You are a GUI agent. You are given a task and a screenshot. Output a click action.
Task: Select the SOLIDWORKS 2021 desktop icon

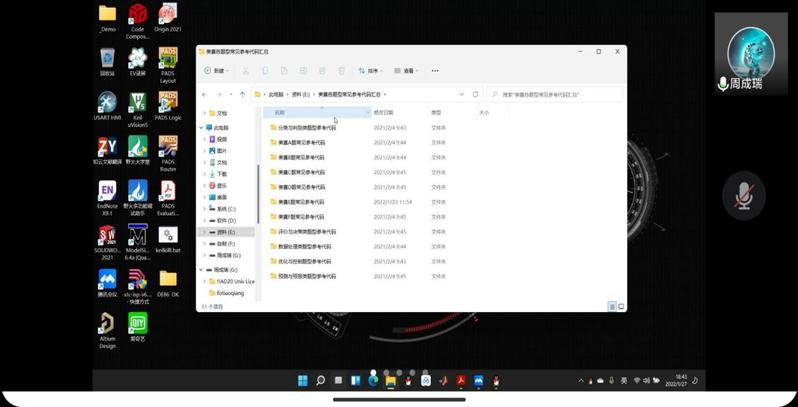(107, 242)
